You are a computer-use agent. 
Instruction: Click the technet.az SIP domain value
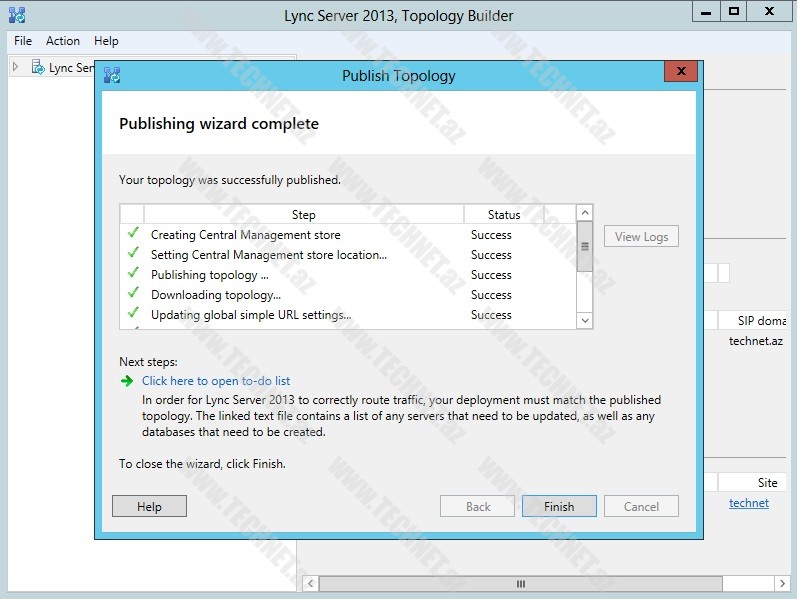755,341
